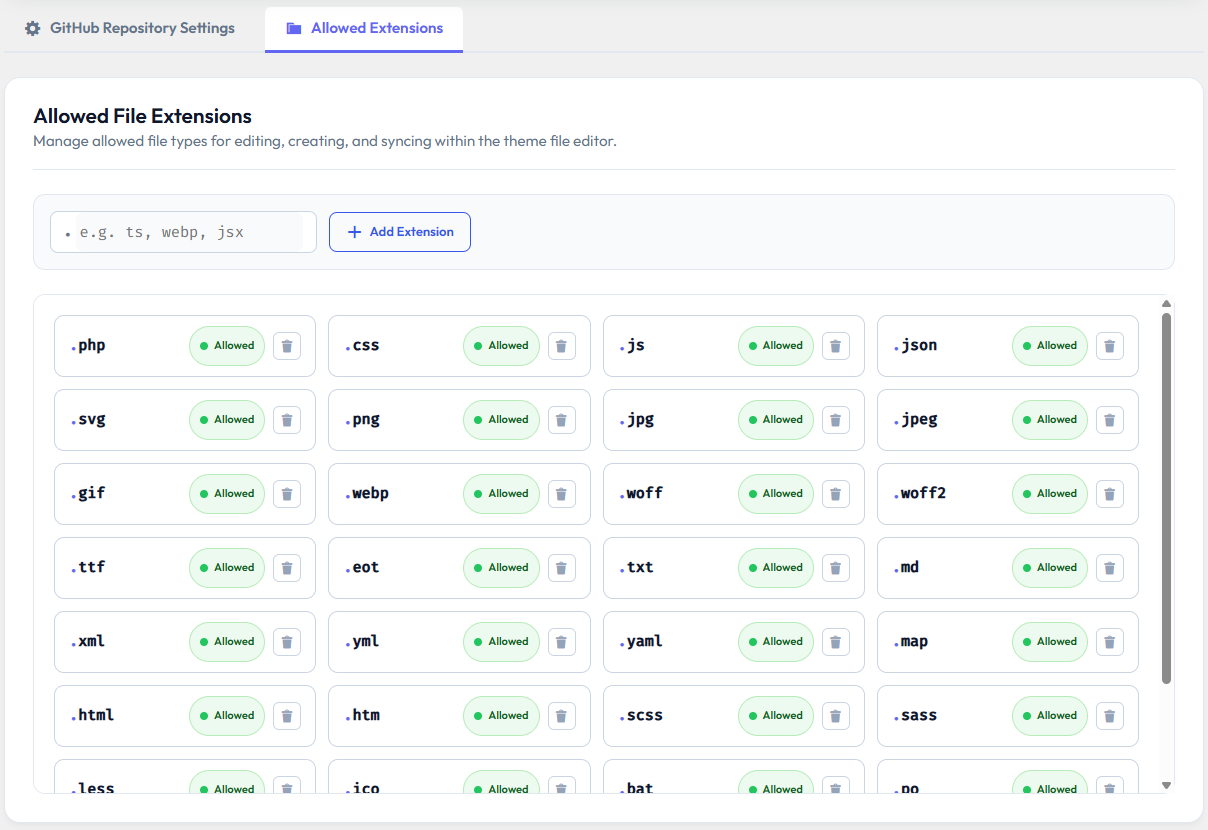The height and width of the screenshot is (830, 1208).
Task: Remove .html using its trash icon
Action: [x=287, y=716]
